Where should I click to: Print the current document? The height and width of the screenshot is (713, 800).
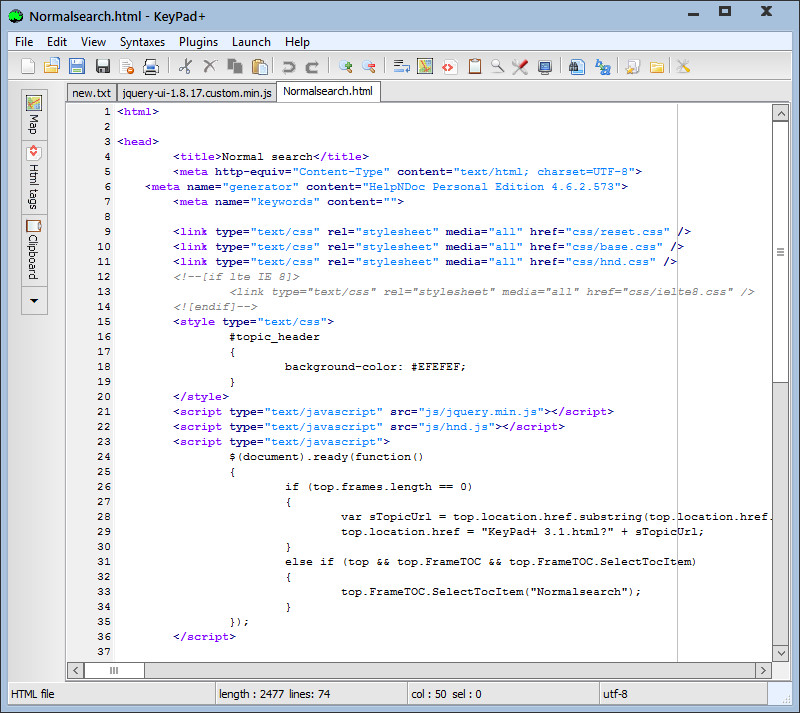coord(151,66)
